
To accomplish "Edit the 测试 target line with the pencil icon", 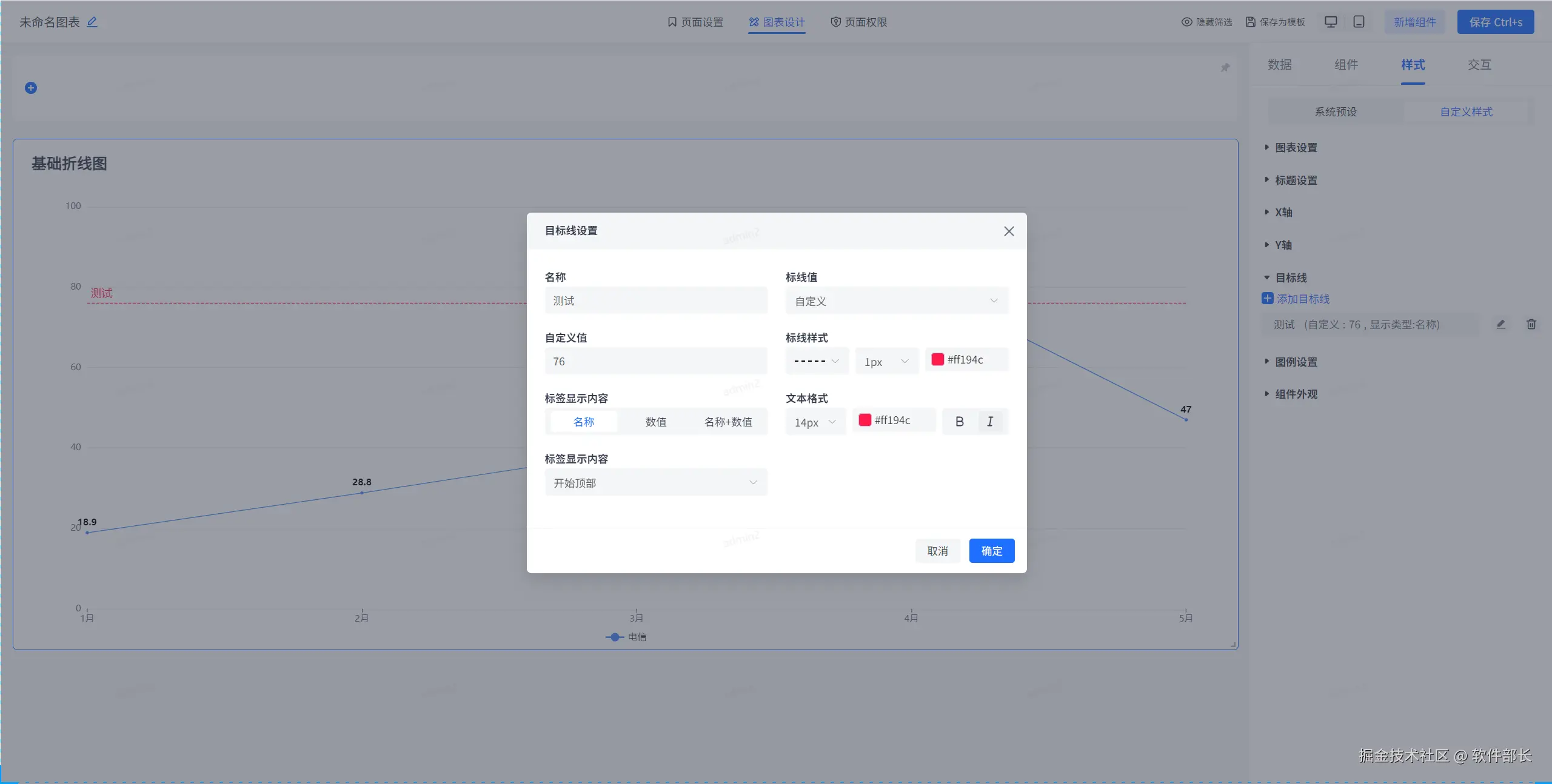I will (1500, 324).
